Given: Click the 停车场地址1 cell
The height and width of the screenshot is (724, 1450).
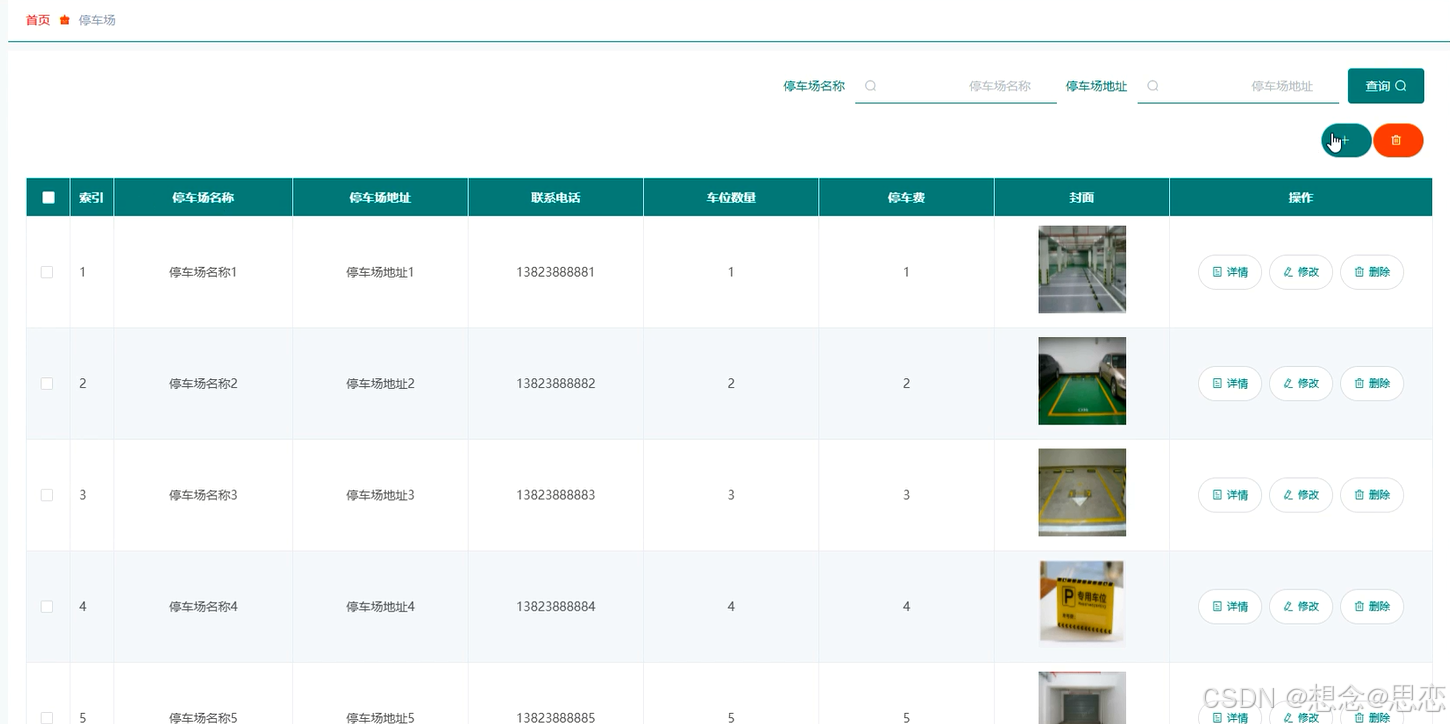Looking at the screenshot, I should tap(380, 272).
